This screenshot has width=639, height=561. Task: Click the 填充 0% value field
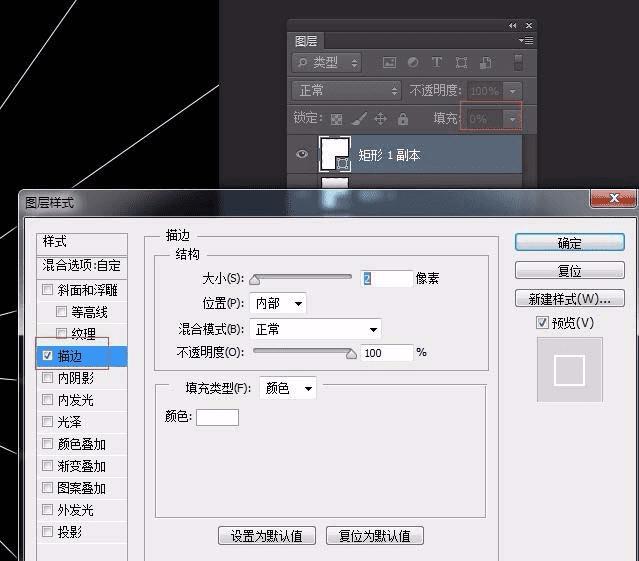[x=485, y=119]
